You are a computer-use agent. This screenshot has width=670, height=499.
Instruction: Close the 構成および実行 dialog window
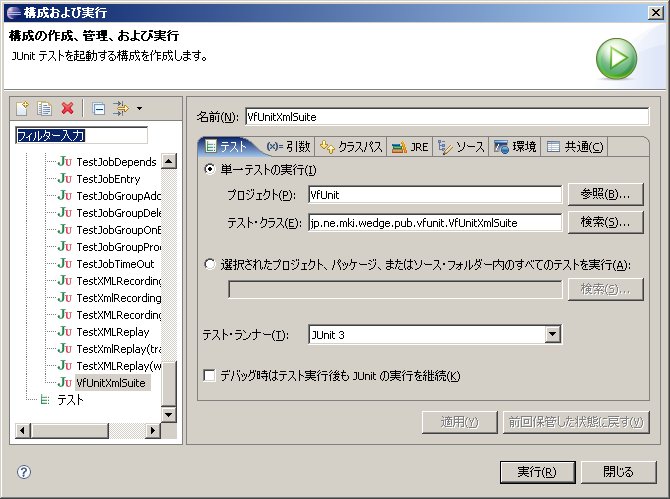pos(656,13)
